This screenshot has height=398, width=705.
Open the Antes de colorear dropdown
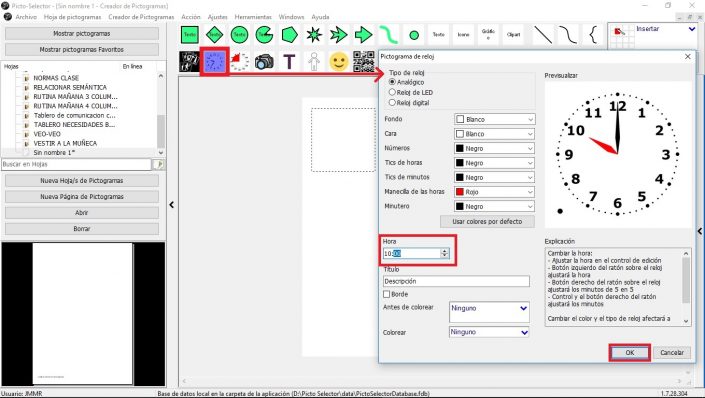(x=489, y=312)
